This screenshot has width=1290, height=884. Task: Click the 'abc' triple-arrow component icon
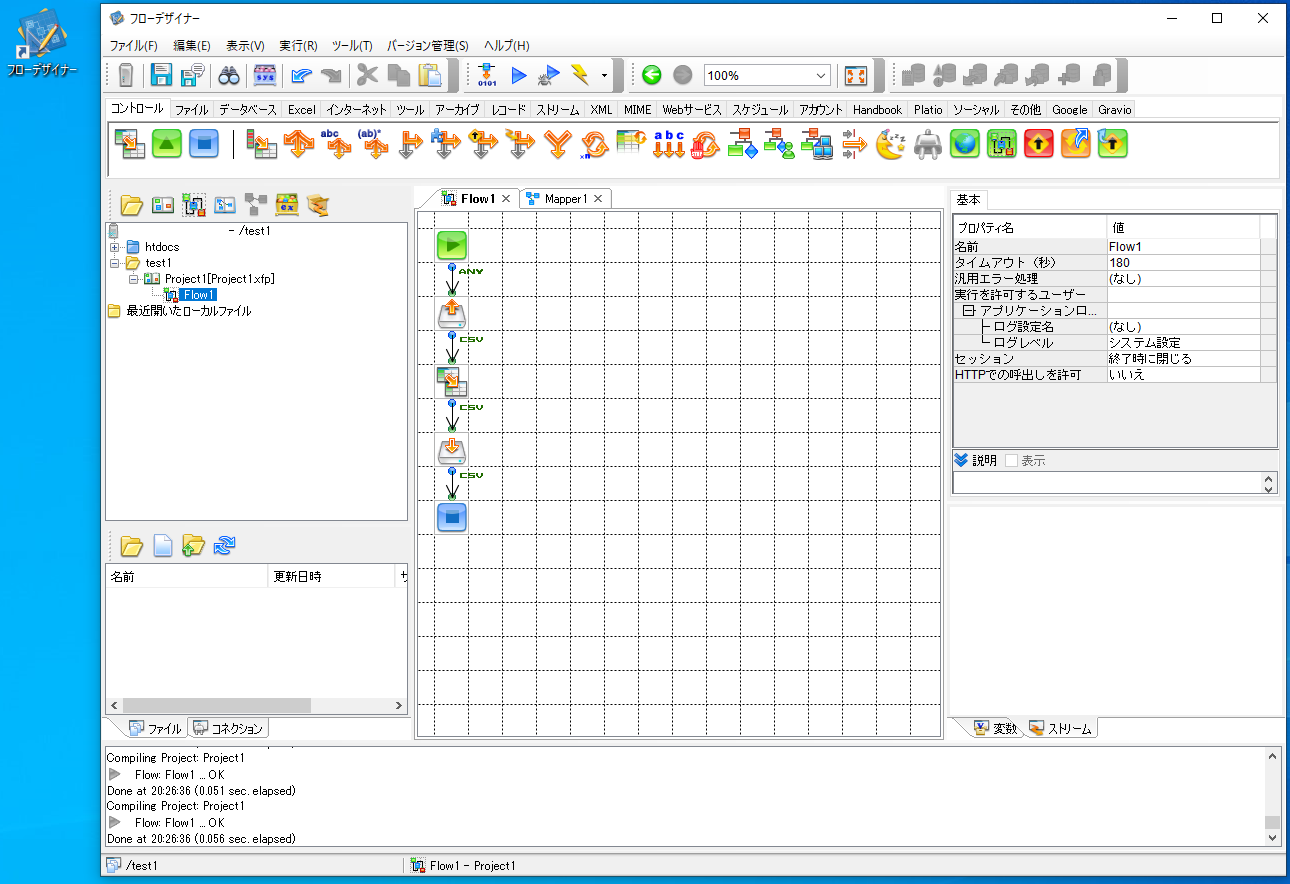click(668, 144)
